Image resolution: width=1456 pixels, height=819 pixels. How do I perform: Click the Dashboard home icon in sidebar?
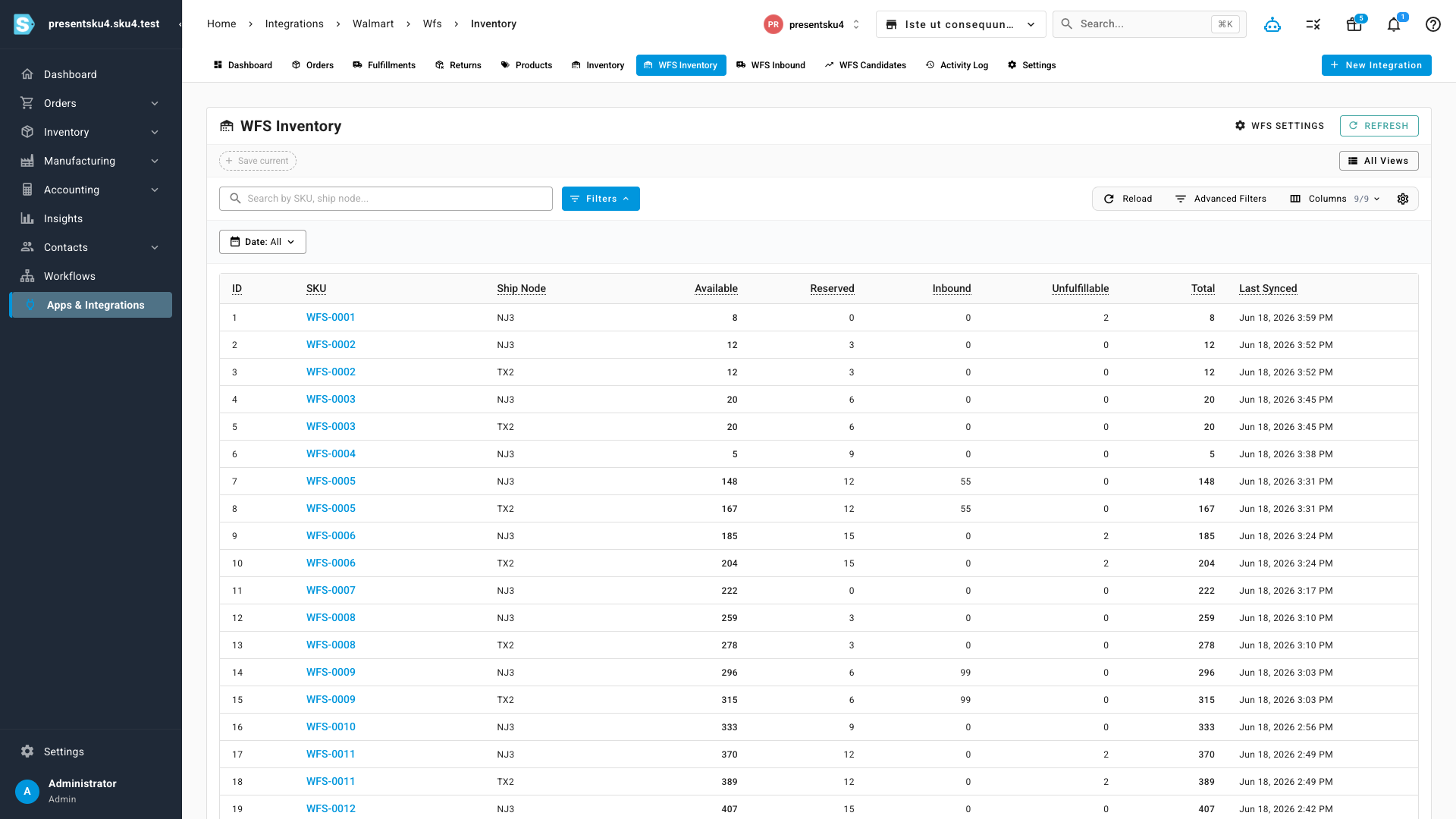(27, 74)
